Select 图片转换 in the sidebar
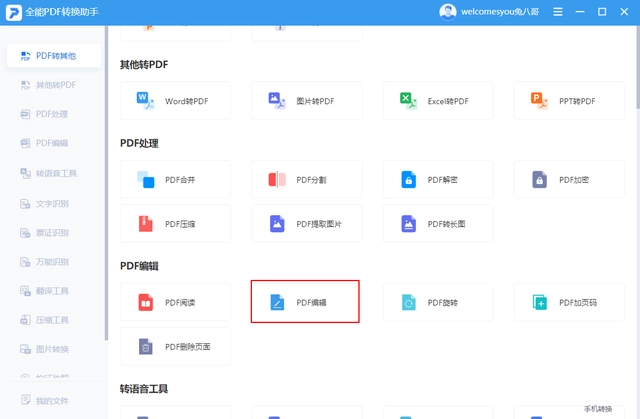Screen dimensions: 640x419 (54, 349)
